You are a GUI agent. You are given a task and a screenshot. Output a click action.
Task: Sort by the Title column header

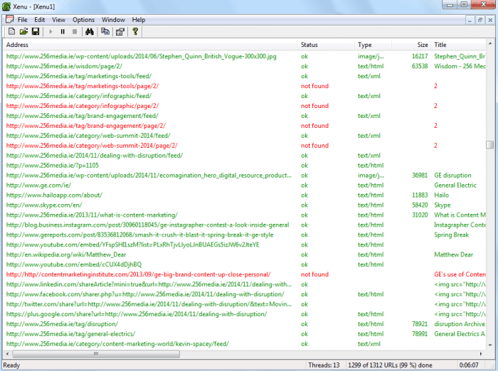click(458, 45)
